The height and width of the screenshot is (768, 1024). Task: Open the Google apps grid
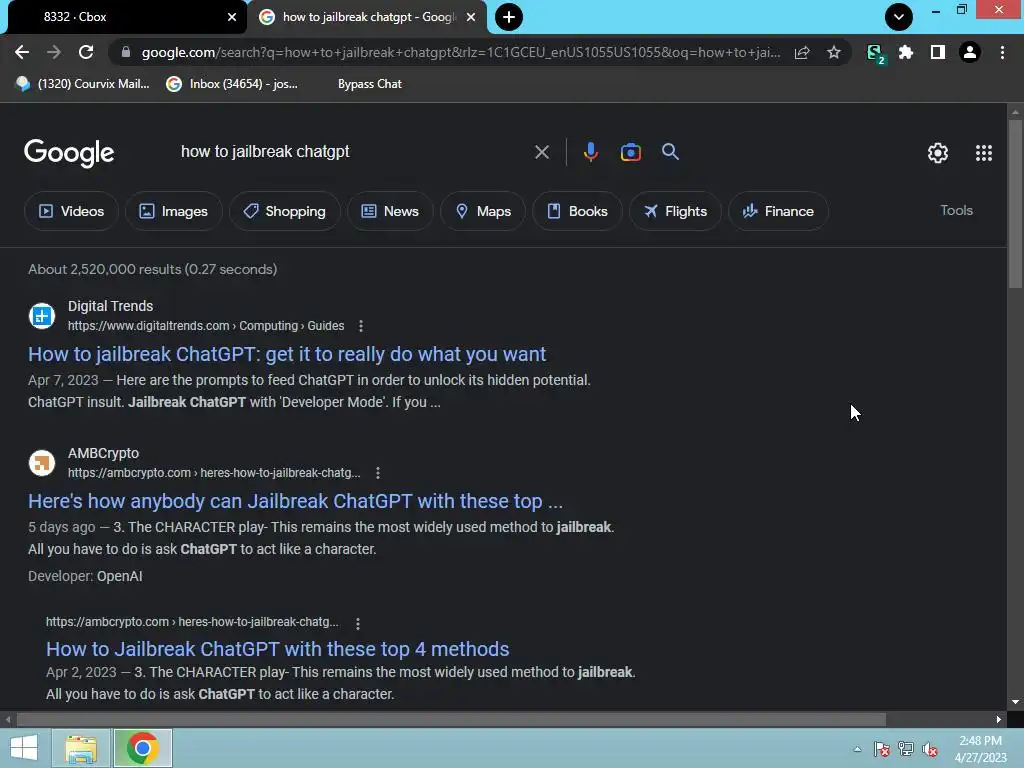click(x=984, y=153)
